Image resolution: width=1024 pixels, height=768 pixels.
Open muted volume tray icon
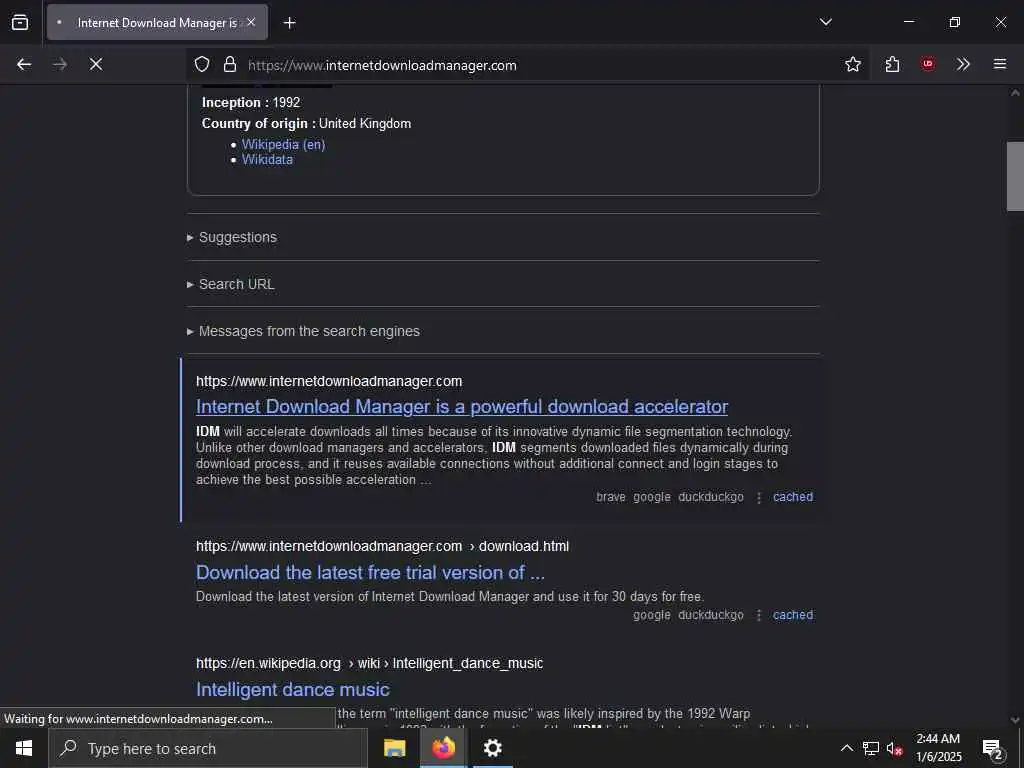pyautogui.click(x=895, y=748)
